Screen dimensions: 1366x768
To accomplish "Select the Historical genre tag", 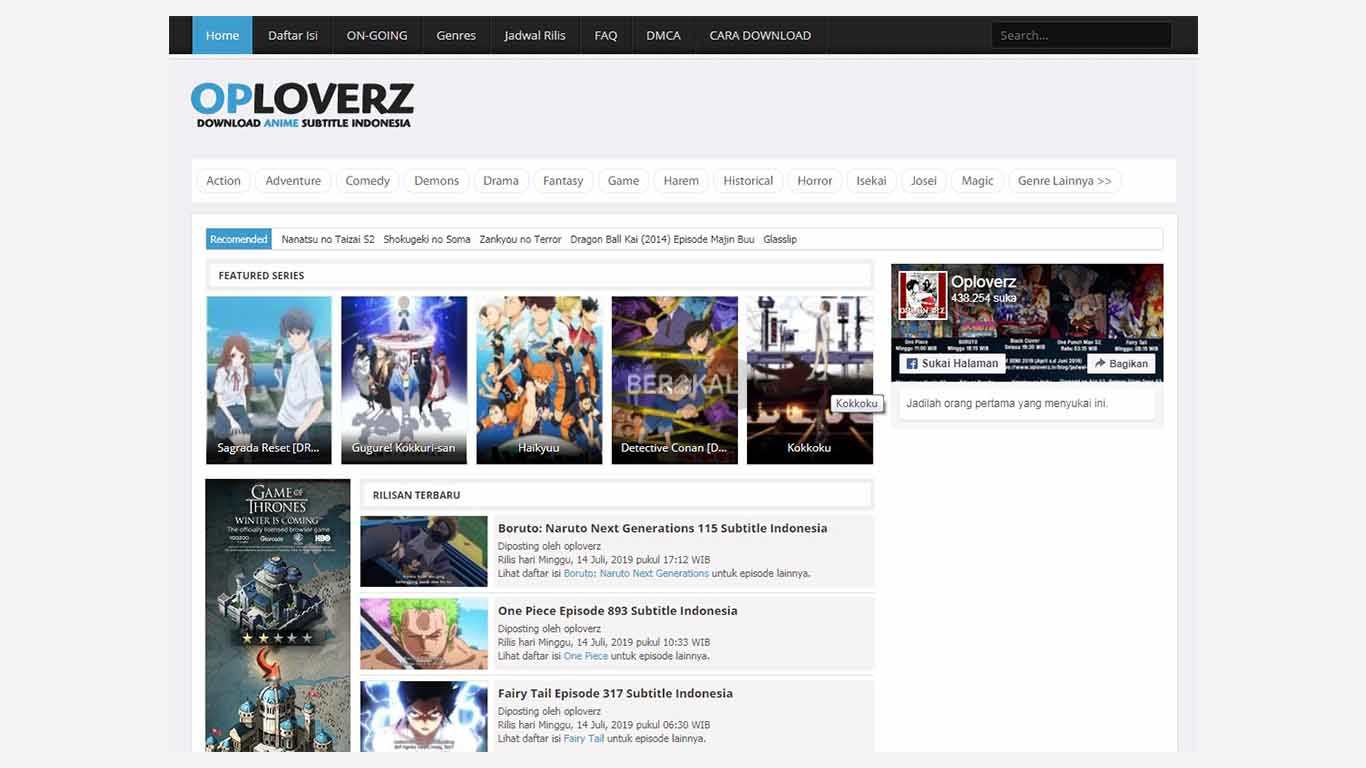I will [748, 181].
